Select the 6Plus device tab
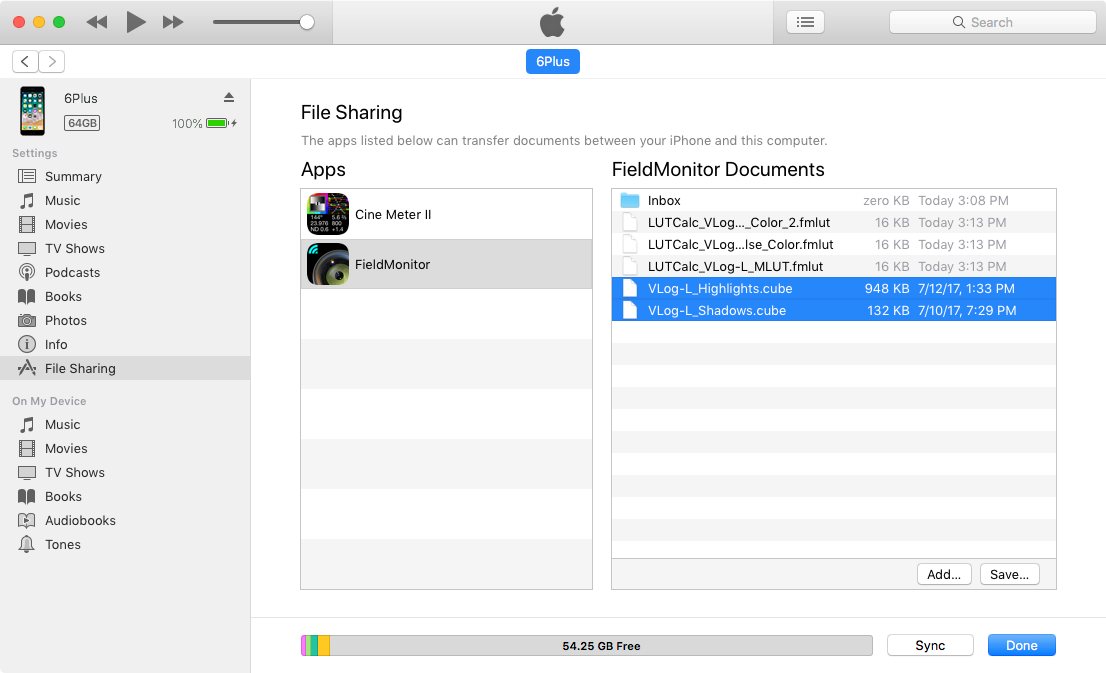Screen dimensions: 1106x673 click(552, 61)
